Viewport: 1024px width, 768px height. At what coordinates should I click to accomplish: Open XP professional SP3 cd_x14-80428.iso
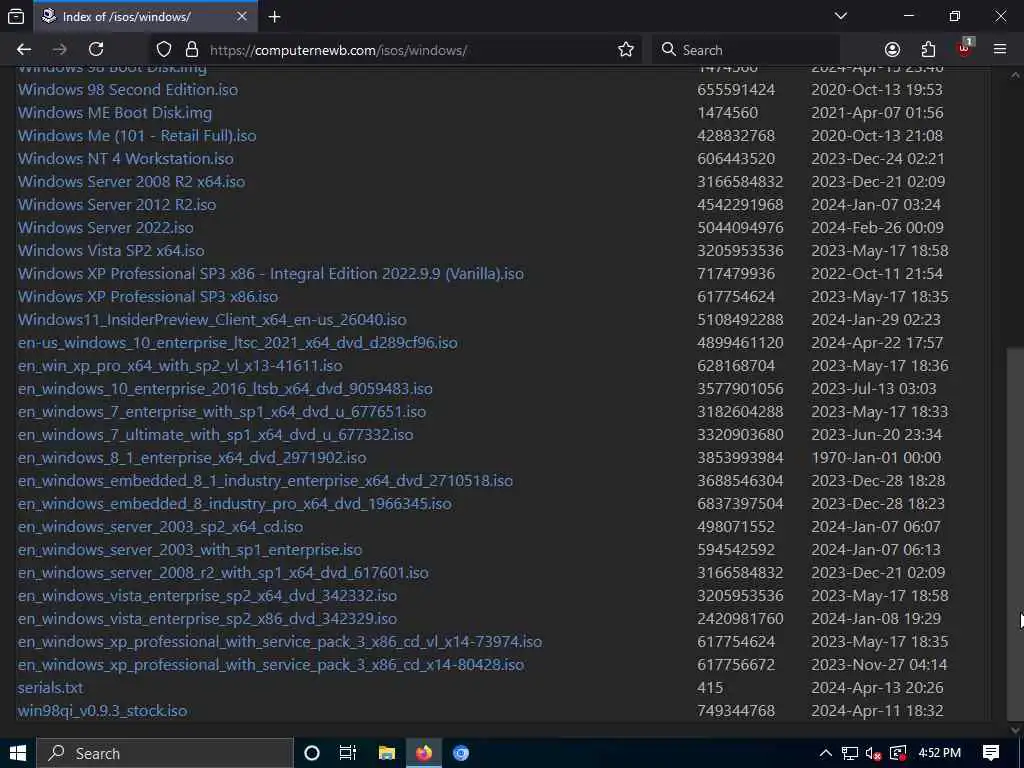coord(271,665)
